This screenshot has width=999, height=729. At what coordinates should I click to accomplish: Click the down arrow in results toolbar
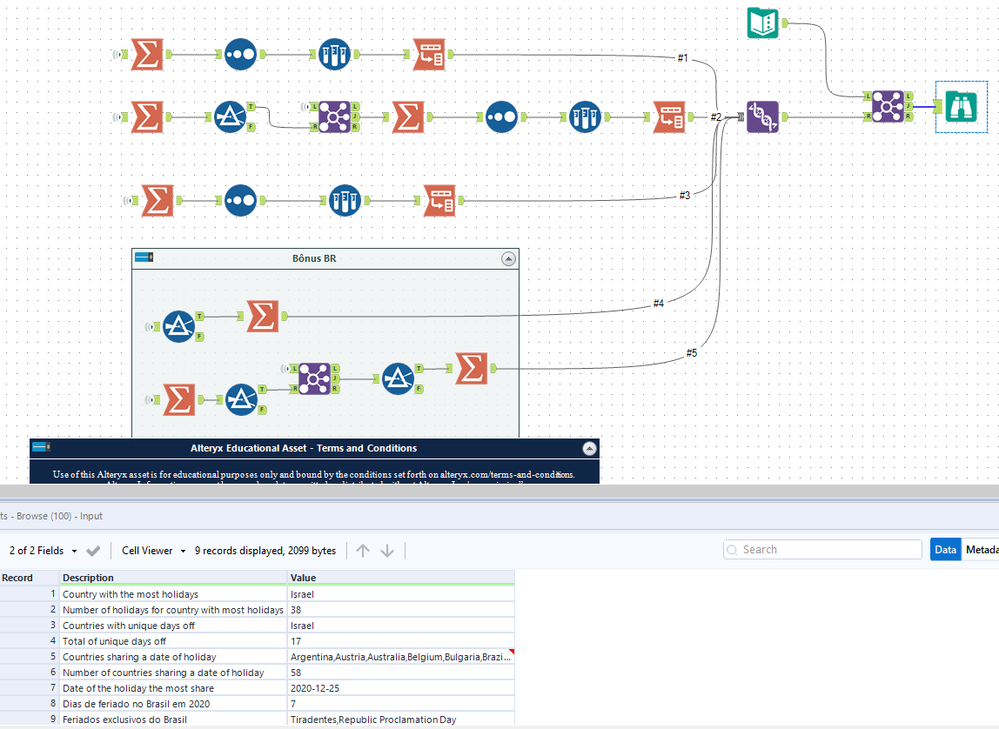click(387, 551)
